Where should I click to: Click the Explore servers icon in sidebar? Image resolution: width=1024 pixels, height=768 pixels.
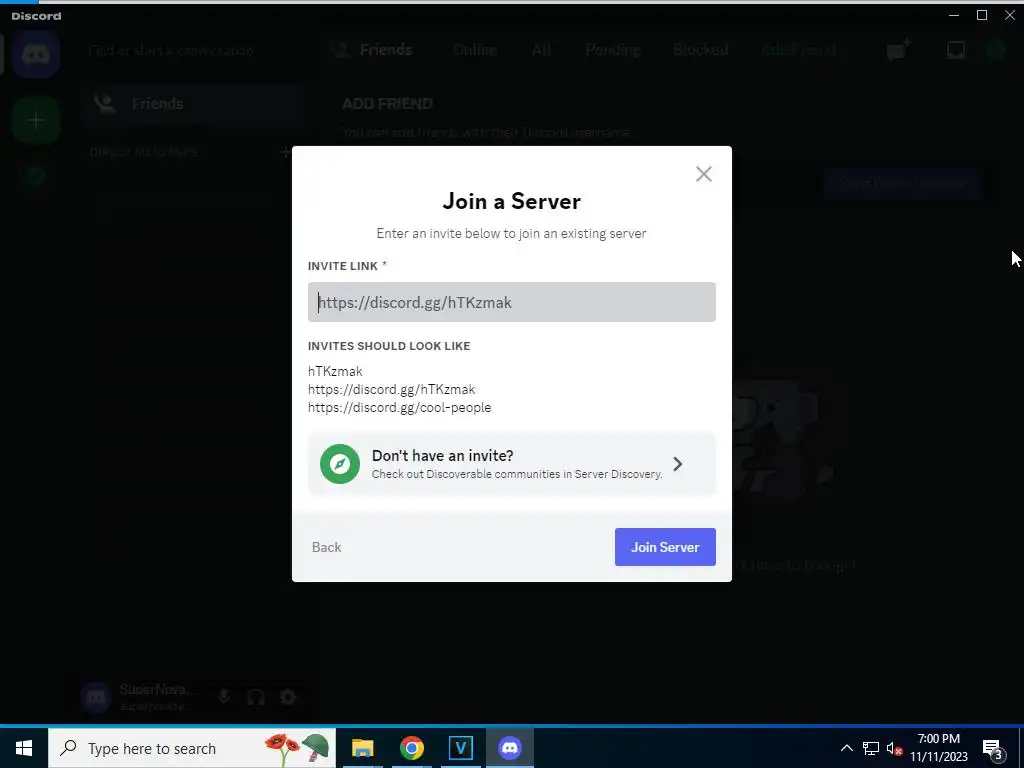pyautogui.click(x=36, y=176)
